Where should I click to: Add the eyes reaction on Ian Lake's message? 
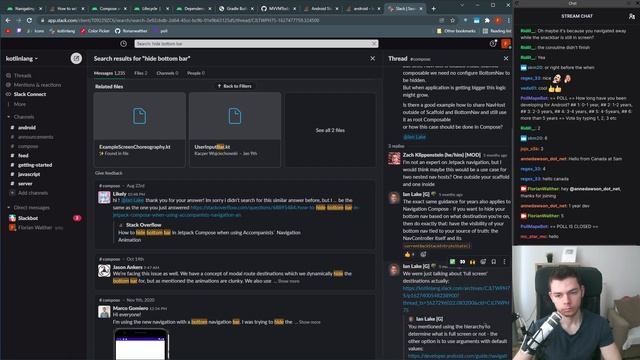pos(462,262)
